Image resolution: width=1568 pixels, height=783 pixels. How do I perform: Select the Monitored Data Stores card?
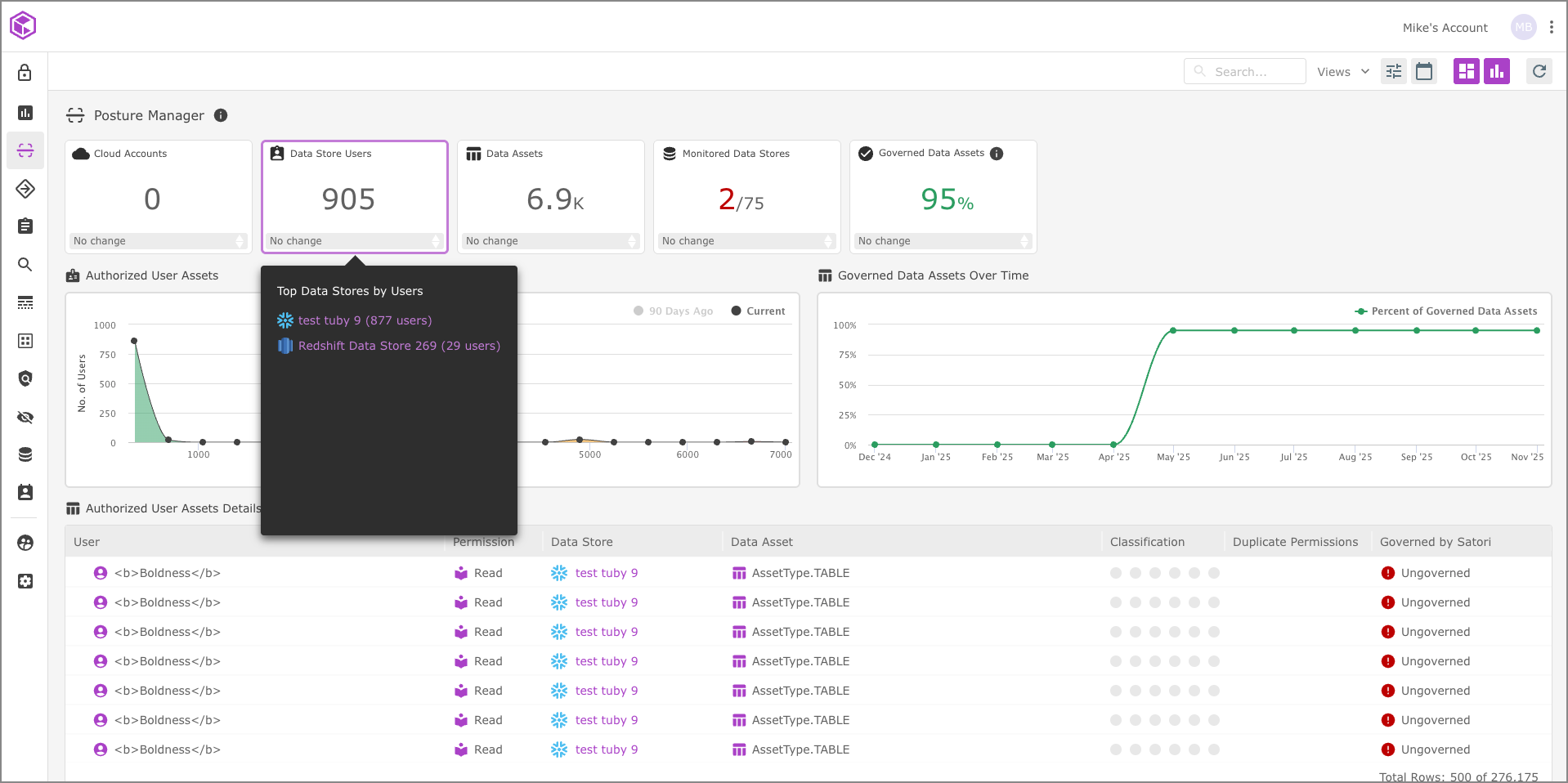click(747, 196)
